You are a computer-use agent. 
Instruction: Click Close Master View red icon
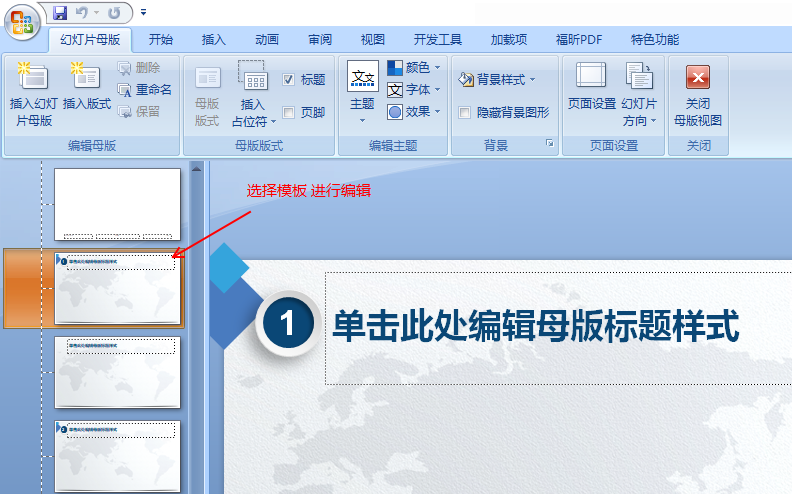(698, 78)
